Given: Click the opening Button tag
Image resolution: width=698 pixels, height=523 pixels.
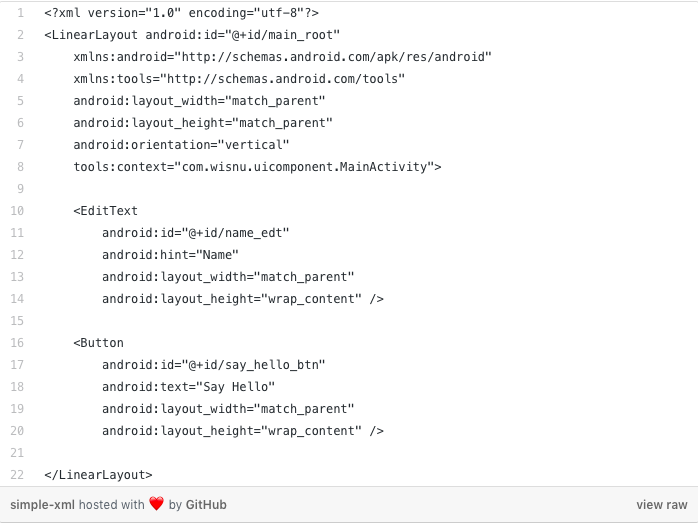Looking at the screenshot, I should pos(98,343).
